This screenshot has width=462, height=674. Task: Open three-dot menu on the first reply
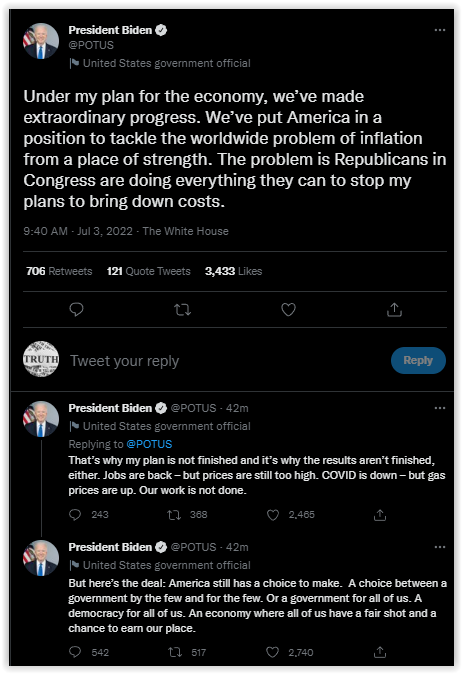(440, 408)
